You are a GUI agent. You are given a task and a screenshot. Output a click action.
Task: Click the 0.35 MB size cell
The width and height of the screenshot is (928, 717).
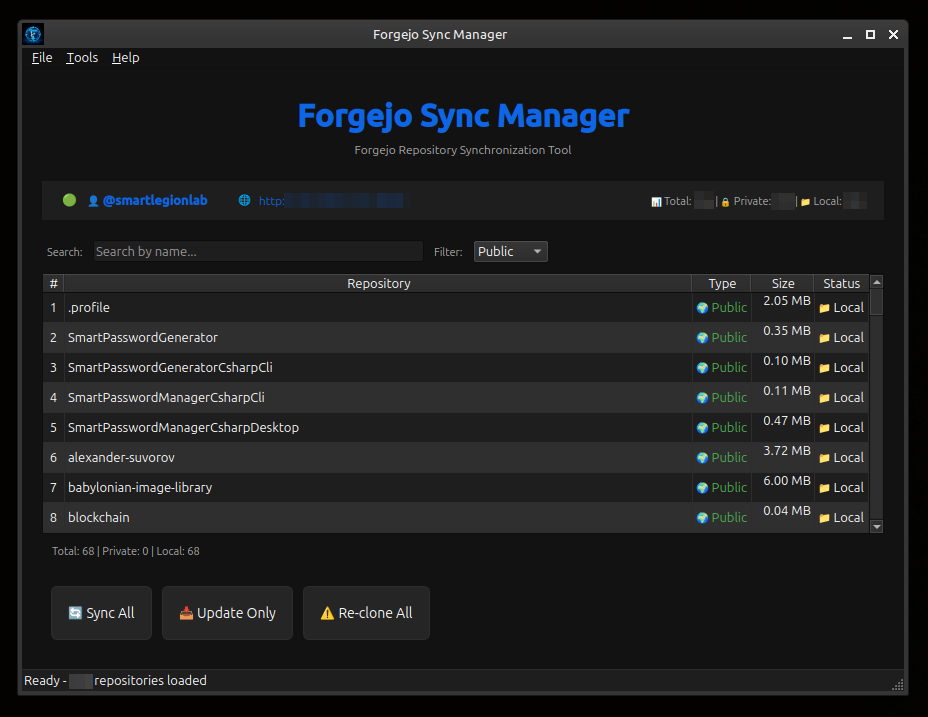pos(783,337)
